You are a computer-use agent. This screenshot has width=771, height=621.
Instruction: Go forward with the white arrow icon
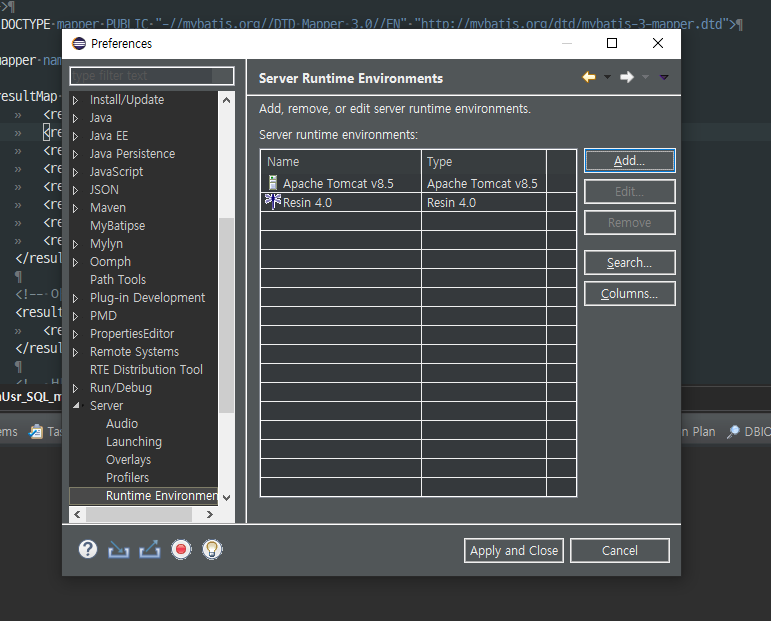(627, 78)
